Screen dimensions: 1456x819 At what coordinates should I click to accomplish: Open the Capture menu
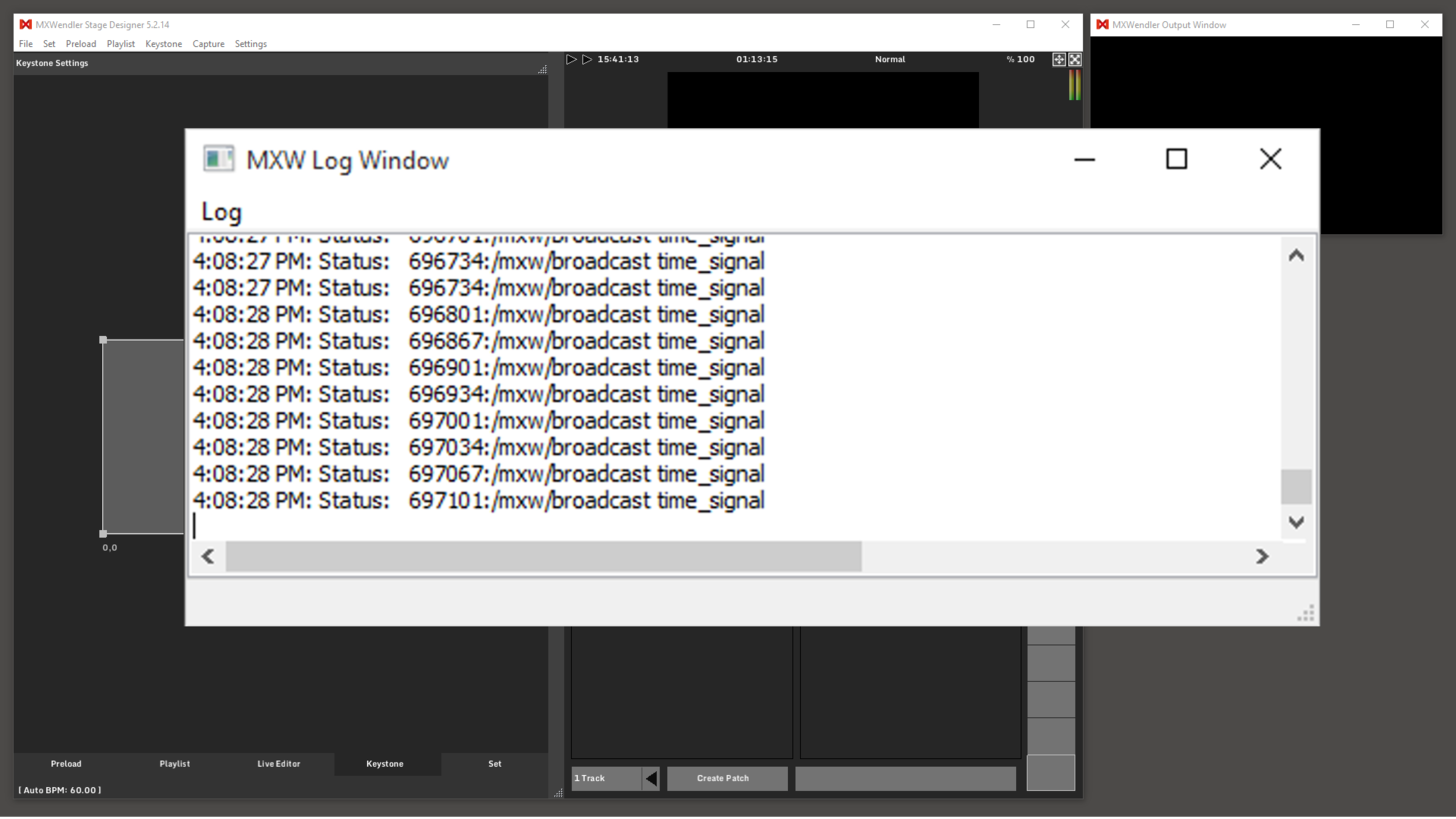click(x=208, y=44)
